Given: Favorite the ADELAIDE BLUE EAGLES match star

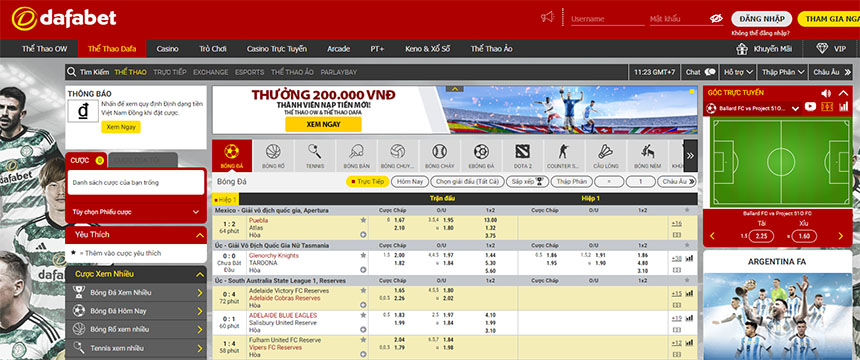Looking at the screenshot, I should 363,315.
